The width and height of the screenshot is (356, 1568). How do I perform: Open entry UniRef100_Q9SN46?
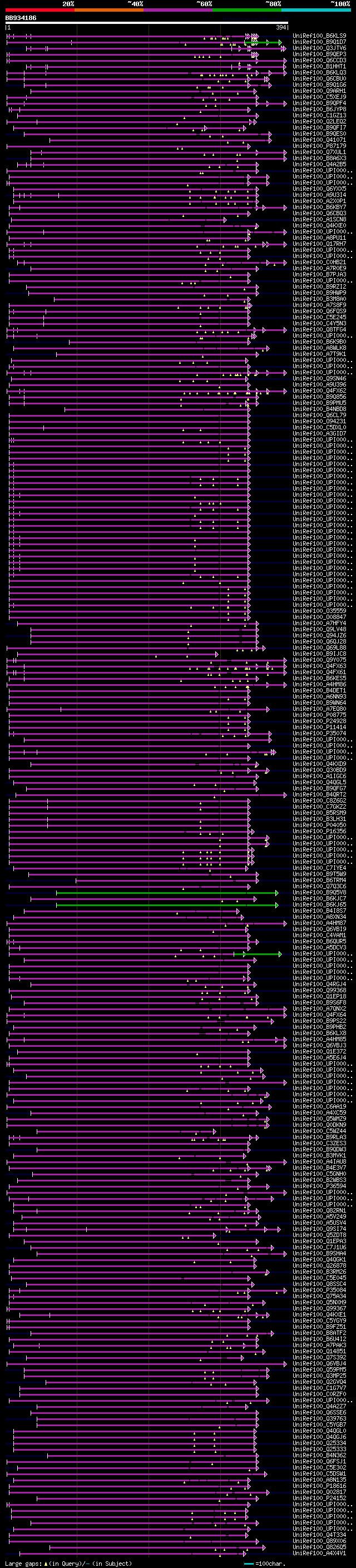click(x=319, y=379)
